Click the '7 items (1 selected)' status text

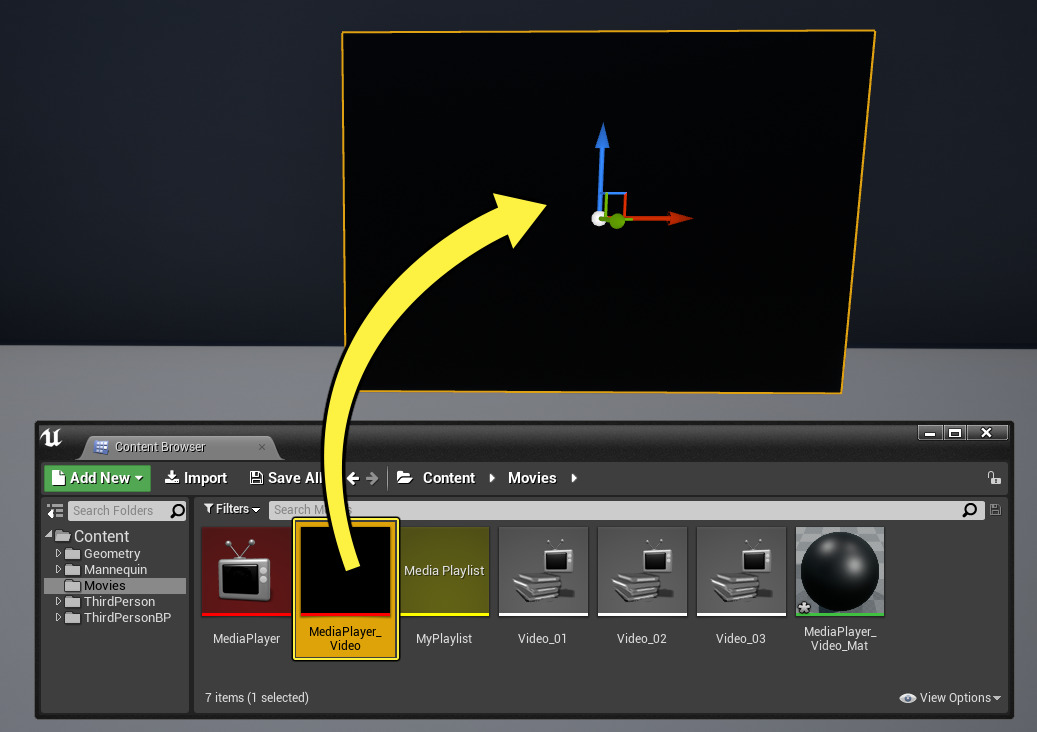pyautogui.click(x=257, y=698)
